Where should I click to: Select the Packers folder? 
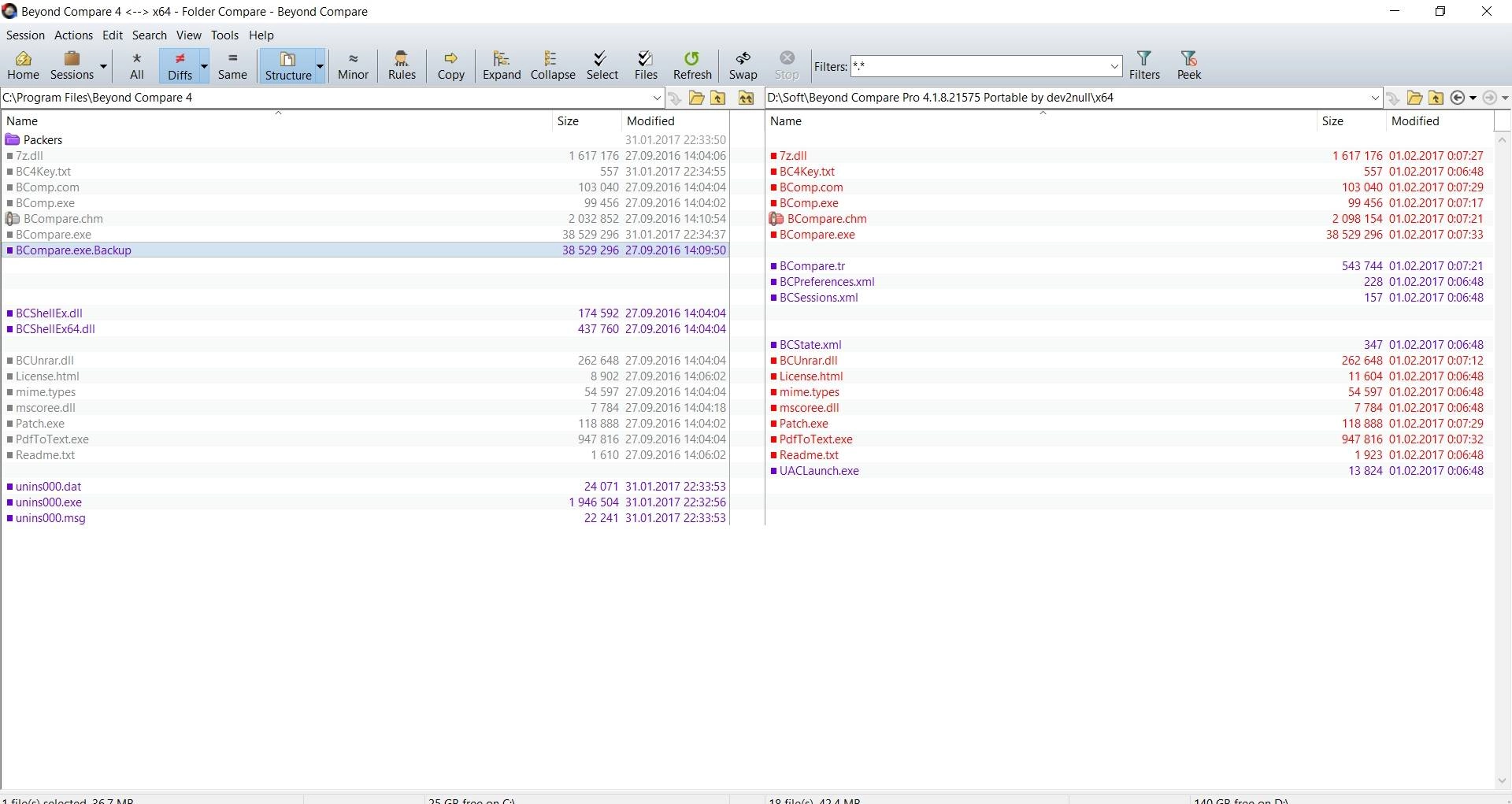365,140
